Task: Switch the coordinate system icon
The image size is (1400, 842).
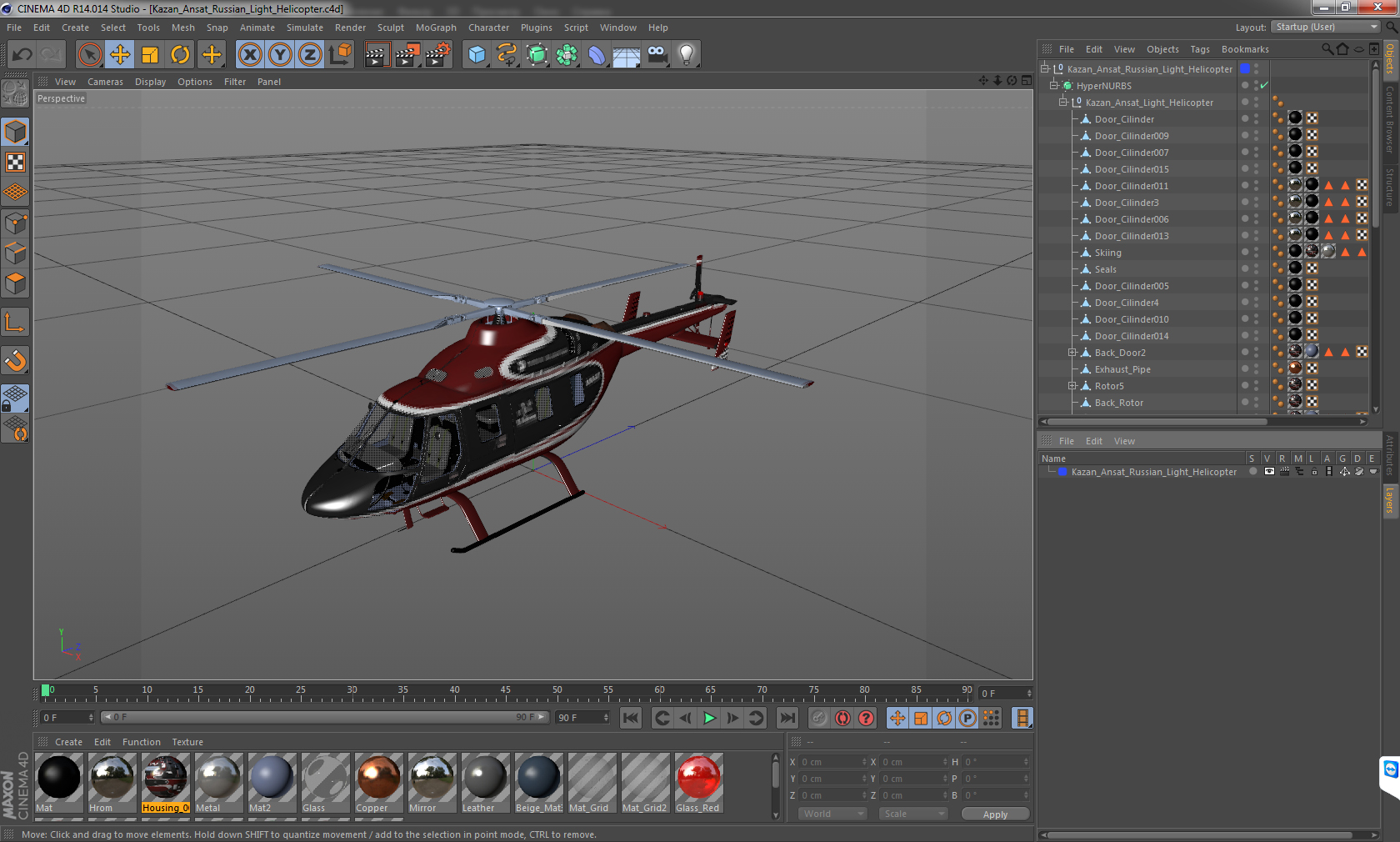Action: (x=340, y=55)
